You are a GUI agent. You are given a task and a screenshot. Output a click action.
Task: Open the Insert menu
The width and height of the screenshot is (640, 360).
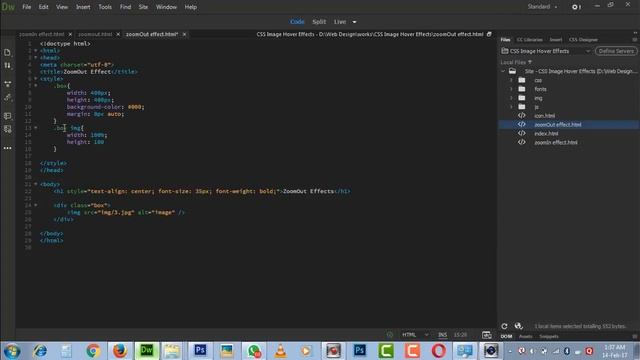[x=83, y=7]
